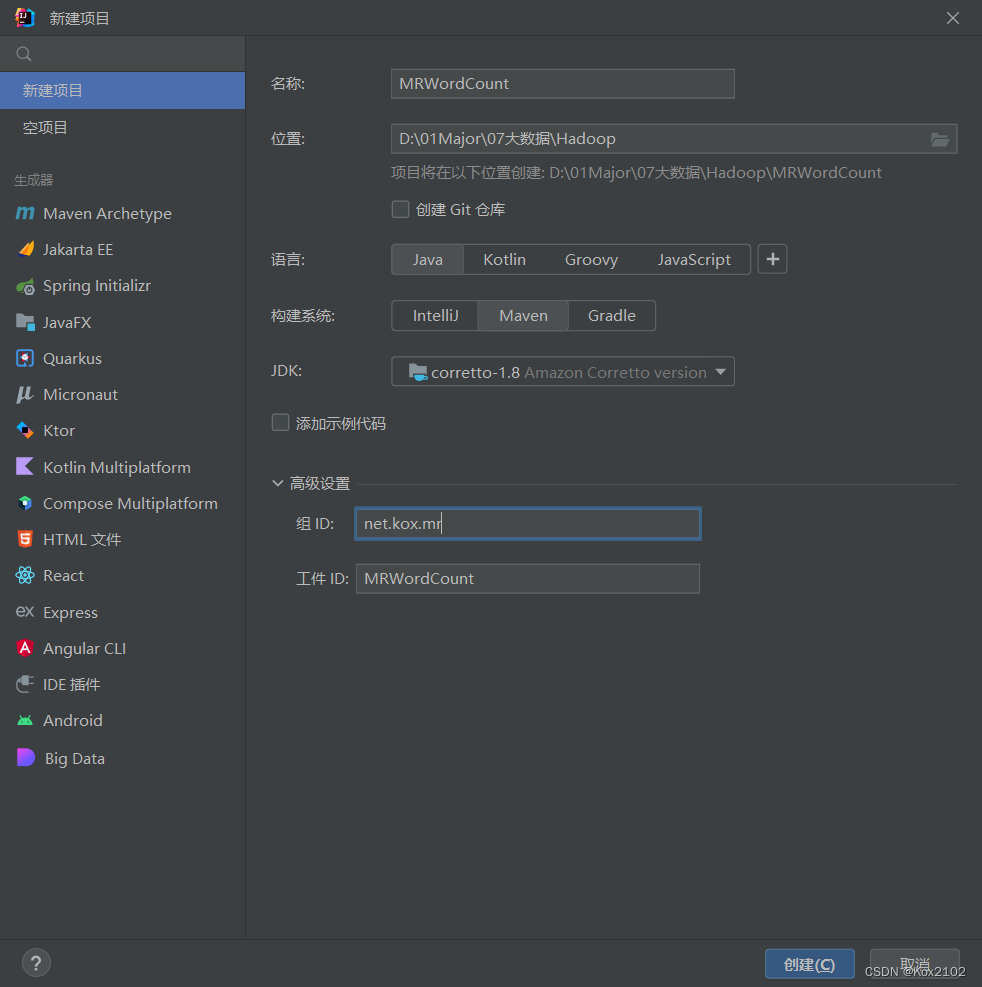
Task: Choose the Quarkus generator icon
Action: (25, 358)
